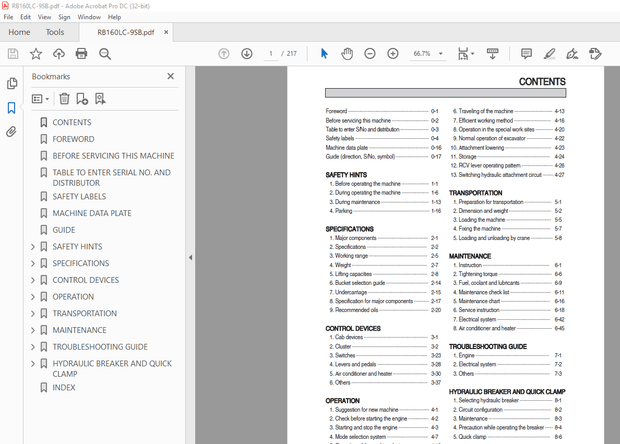The width and height of the screenshot is (620, 444).
Task: Expand the TRANSPORTATION bookmark
Action: click(33, 314)
